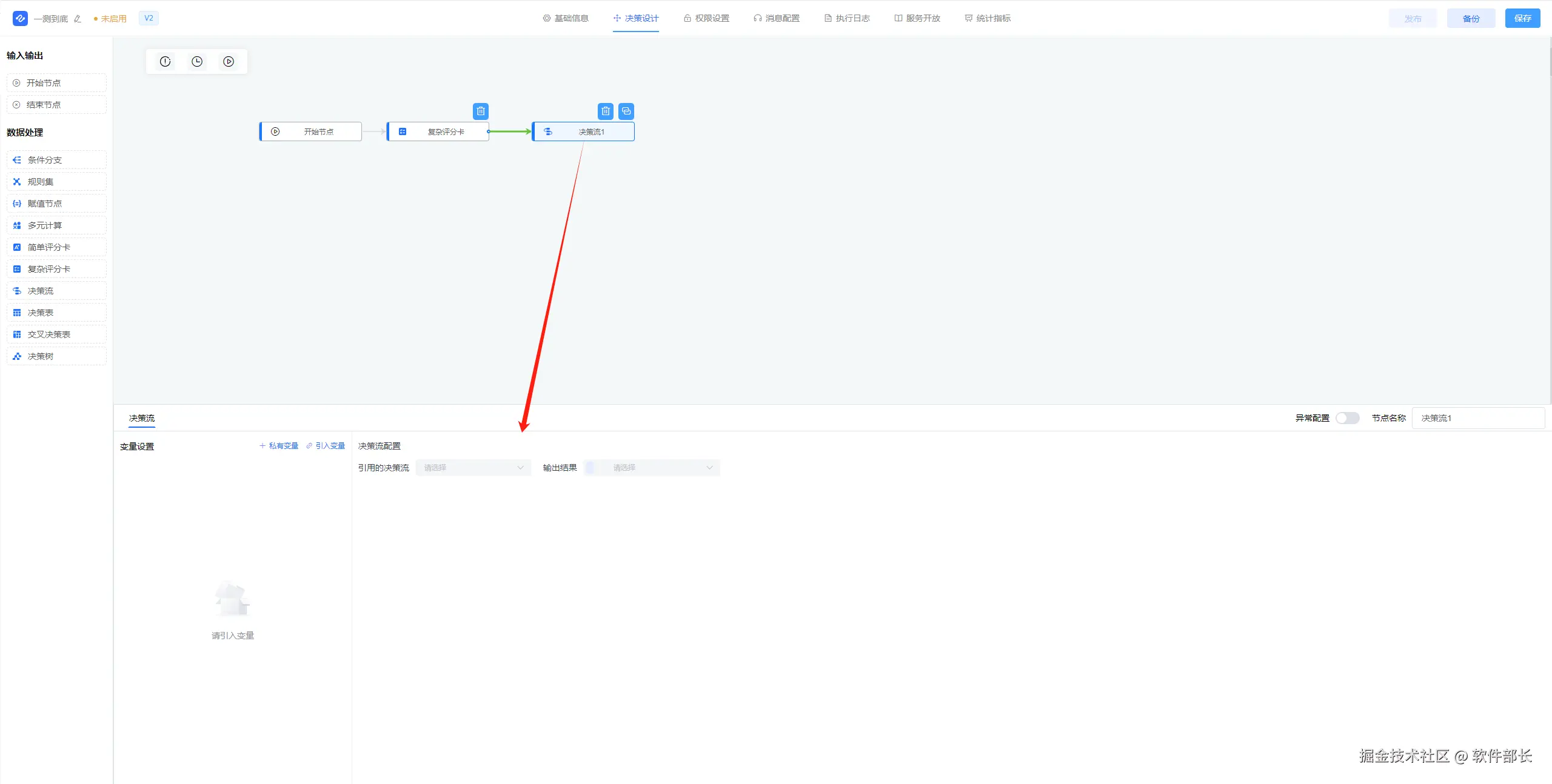1552x784 pixels.
Task: Open the 引用的决策流 dropdown
Action: tap(473, 468)
